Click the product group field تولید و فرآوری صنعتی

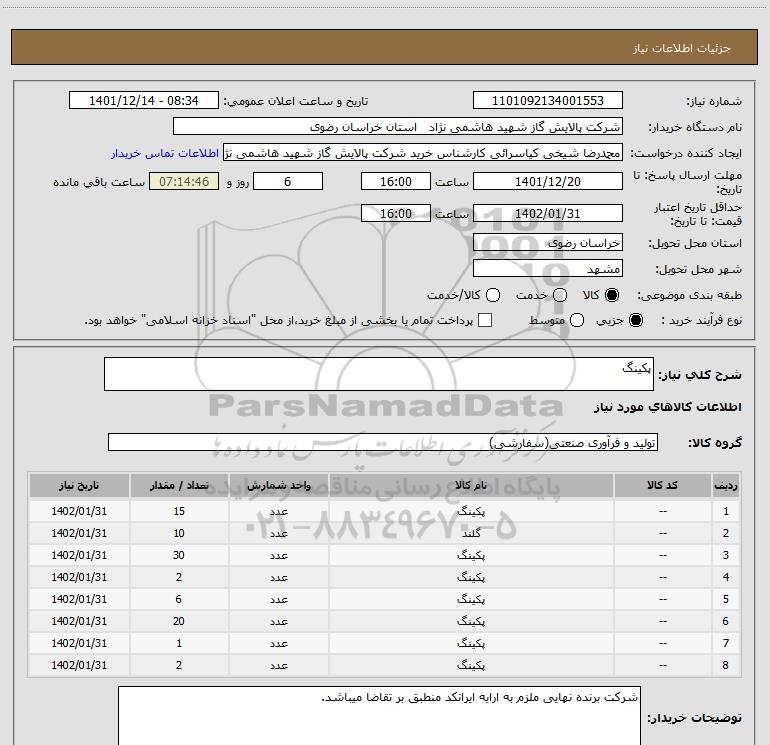point(383,442)
